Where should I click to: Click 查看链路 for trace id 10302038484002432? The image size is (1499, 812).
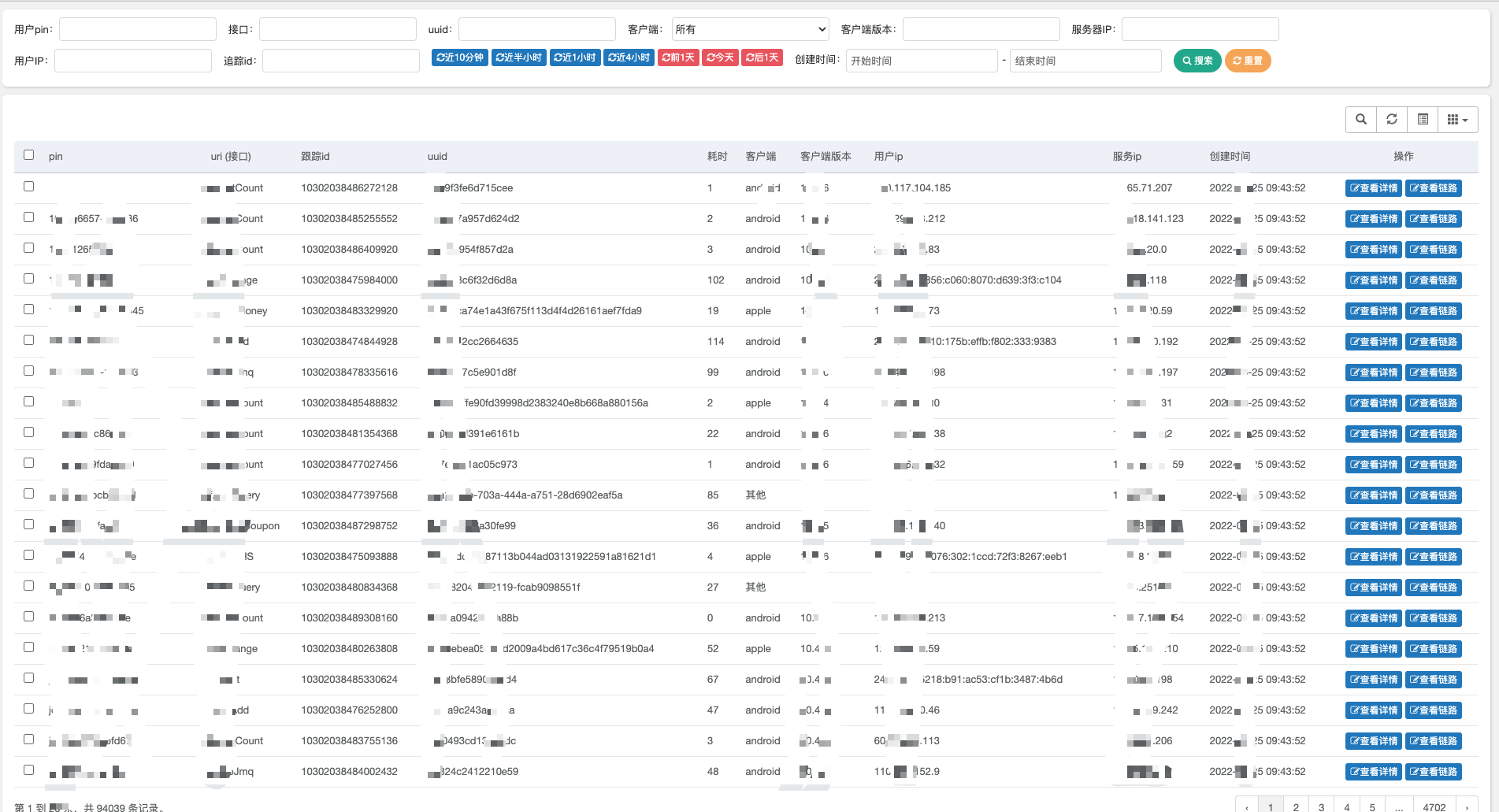point(1434,772)
